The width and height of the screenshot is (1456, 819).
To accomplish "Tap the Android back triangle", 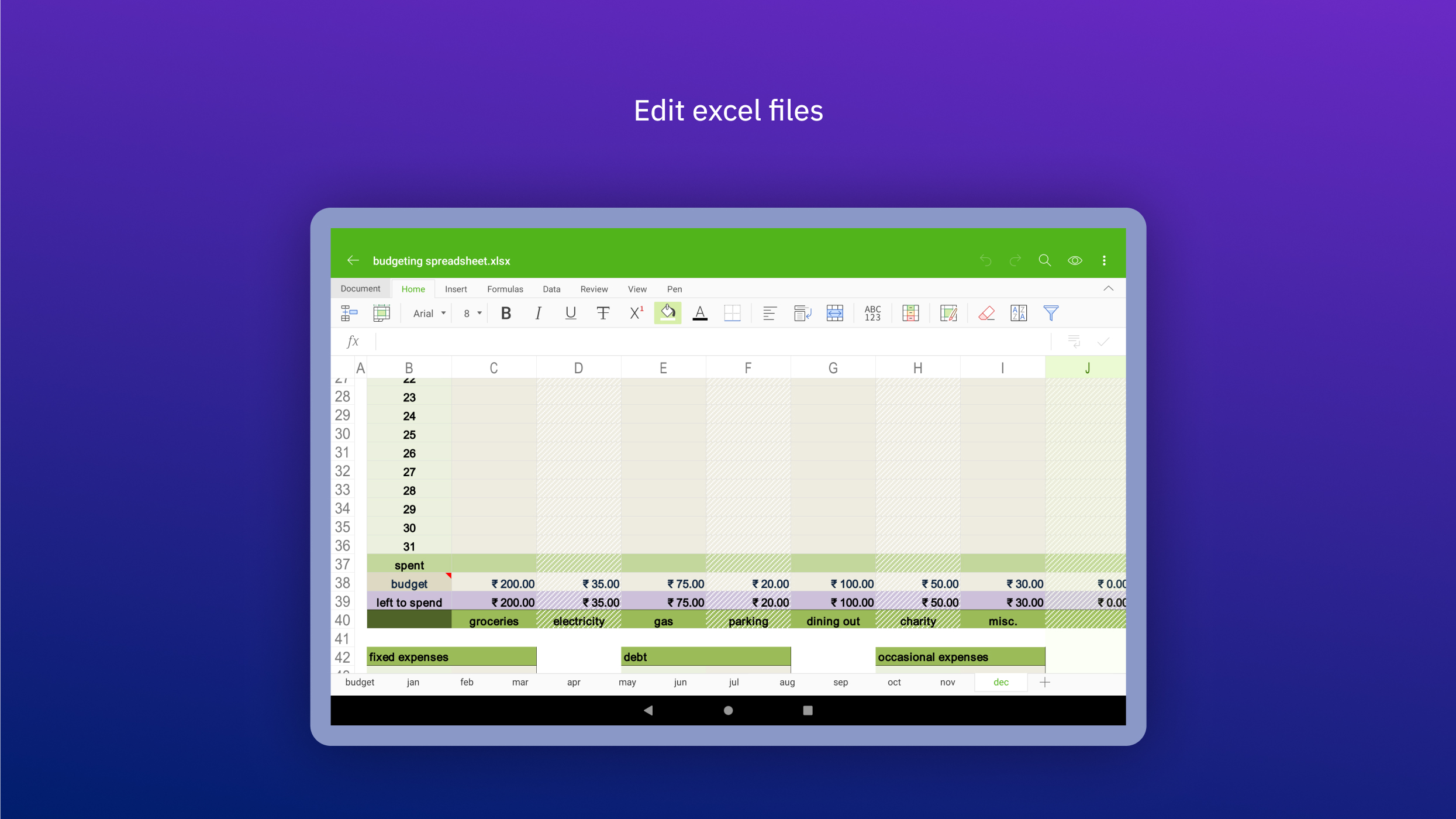I will [648, 710].
